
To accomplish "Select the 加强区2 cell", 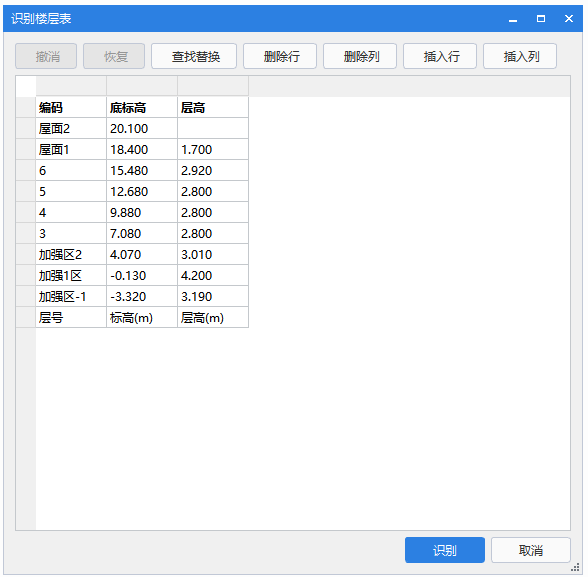I will 71,254.
